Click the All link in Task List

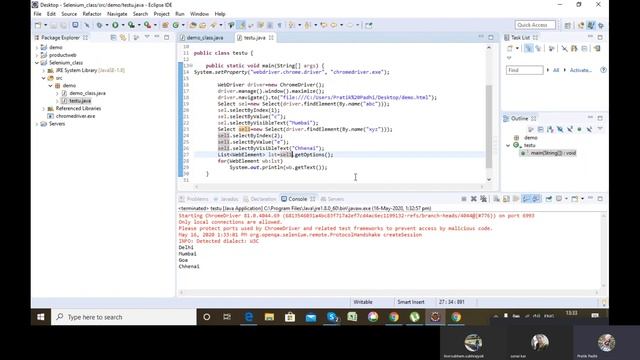coord(556,70)
